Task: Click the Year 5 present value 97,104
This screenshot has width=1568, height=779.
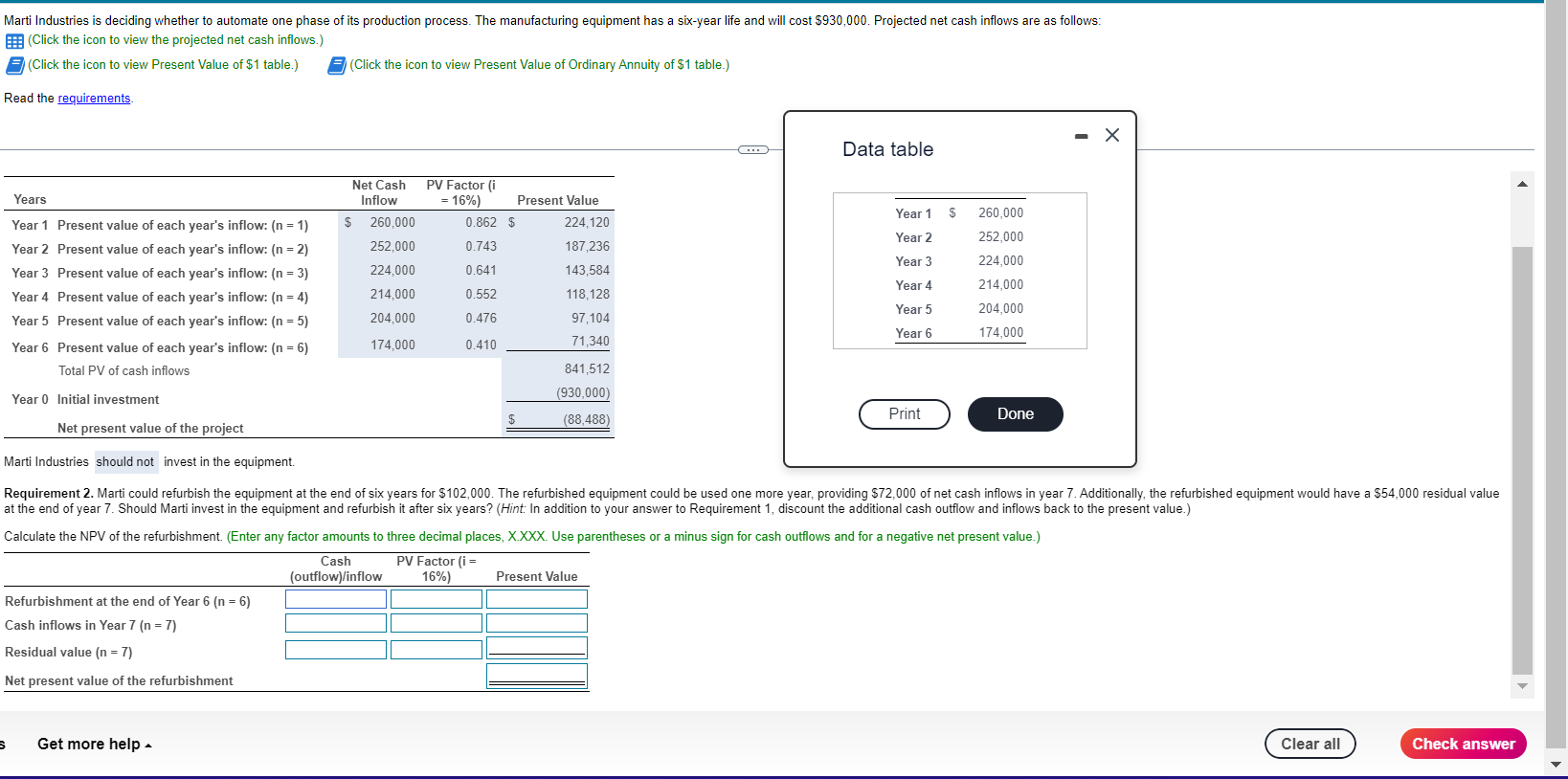Action: point(591,319)
